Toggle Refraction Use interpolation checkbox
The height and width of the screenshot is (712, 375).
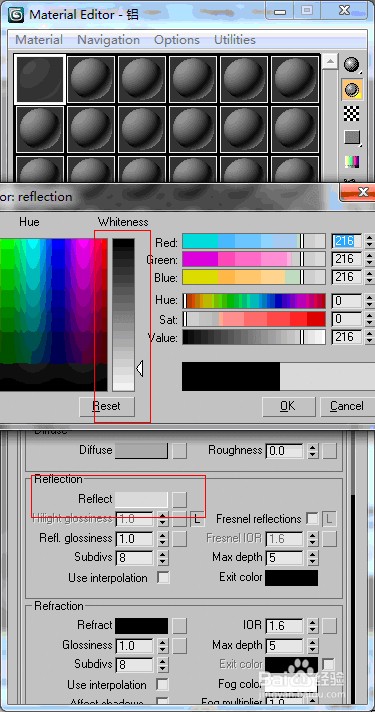163,685
